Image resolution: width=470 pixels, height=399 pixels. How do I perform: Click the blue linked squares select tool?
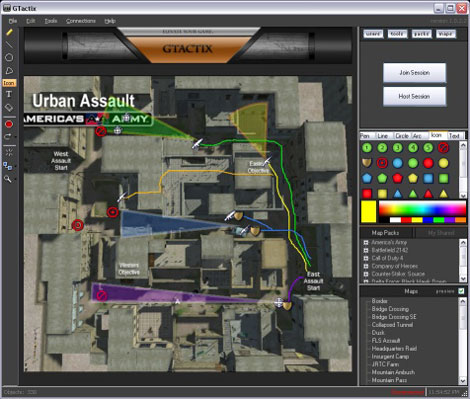coord(7,166)
